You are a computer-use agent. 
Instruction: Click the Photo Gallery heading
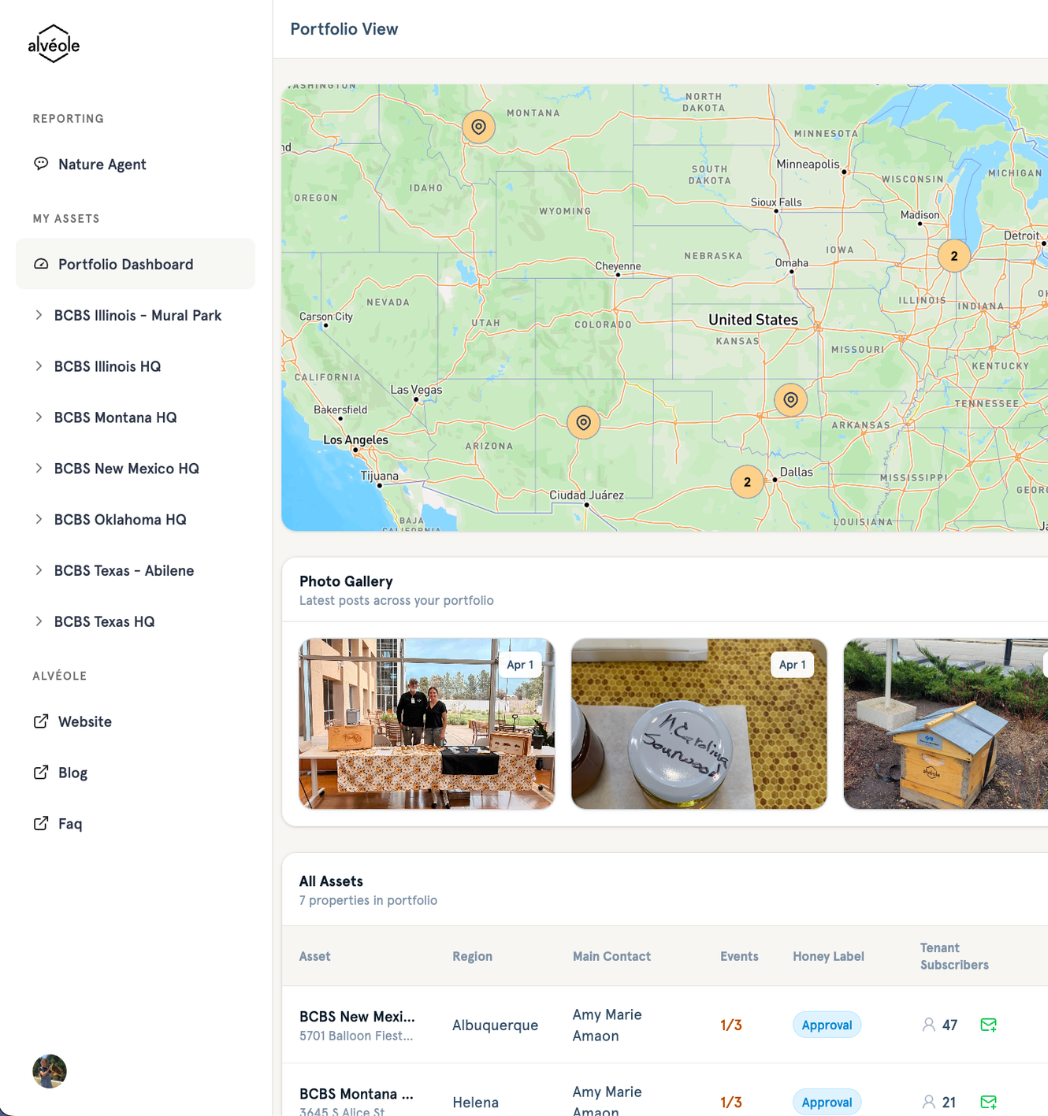346,581
